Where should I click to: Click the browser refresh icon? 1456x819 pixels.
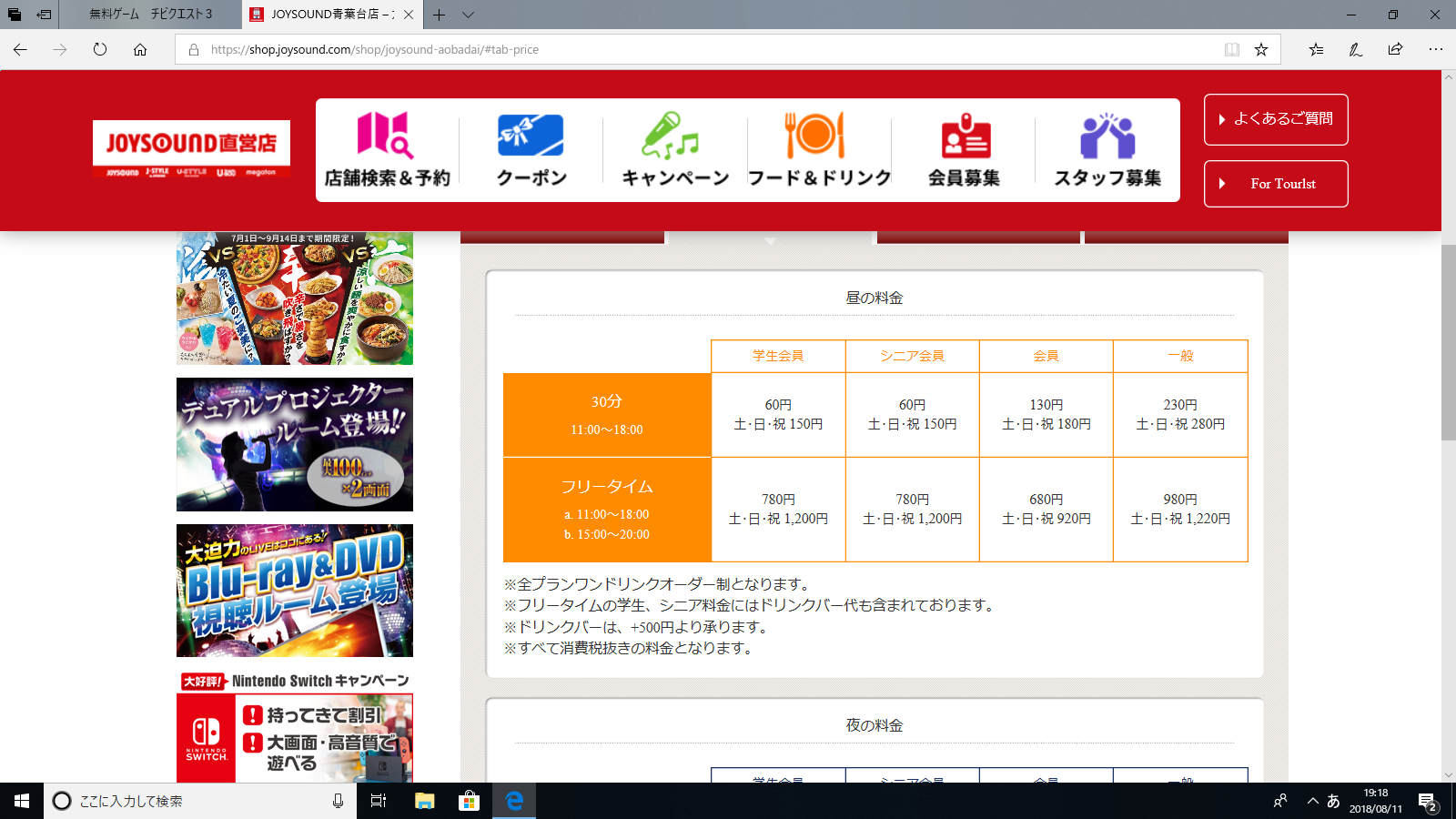tap(100, 50)
